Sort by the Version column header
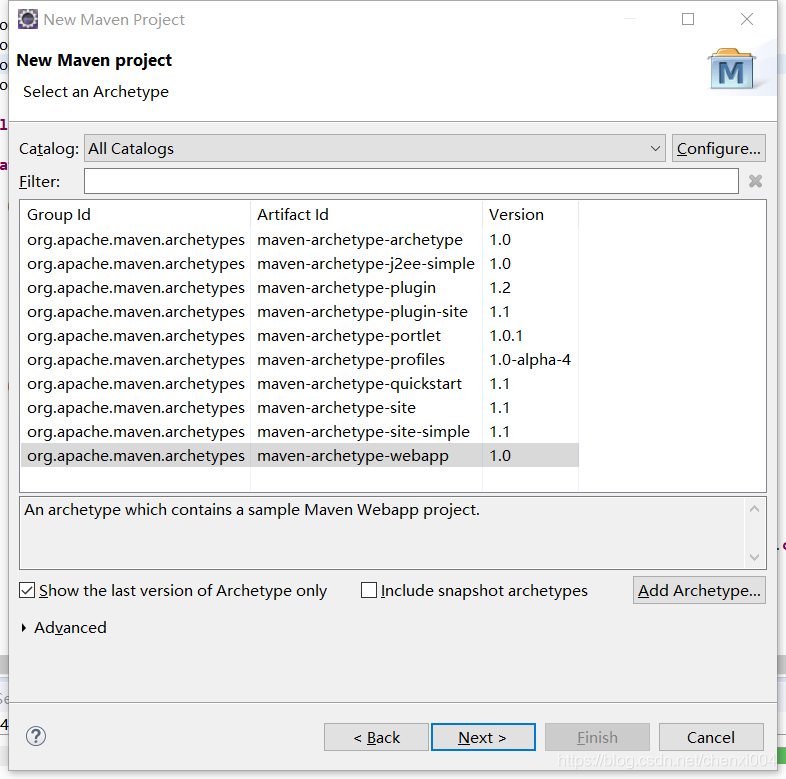The height and width of the screenshot is (779, 786). coord(530,215)
